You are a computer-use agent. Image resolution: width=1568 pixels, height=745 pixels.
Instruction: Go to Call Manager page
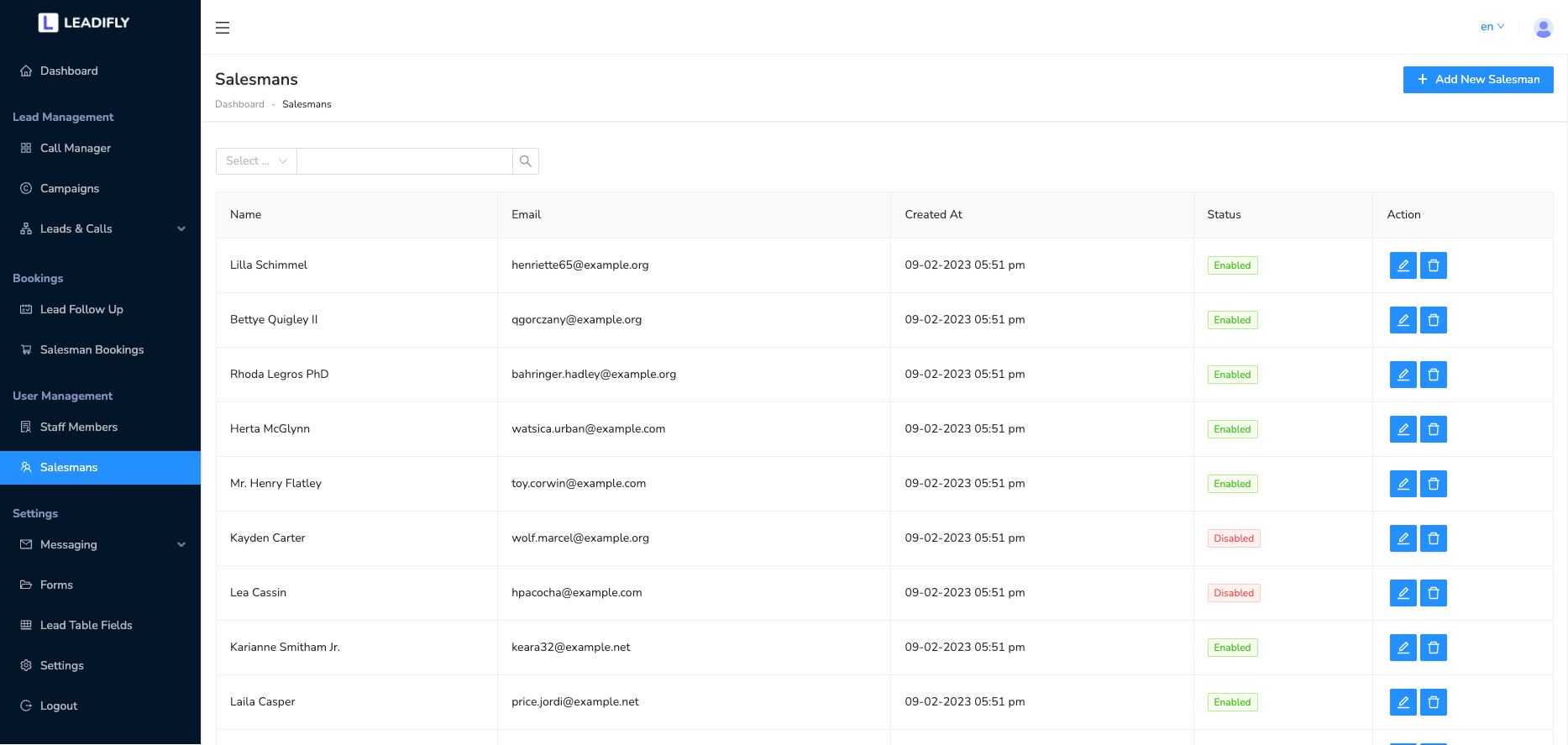click(x=76, y=148)
